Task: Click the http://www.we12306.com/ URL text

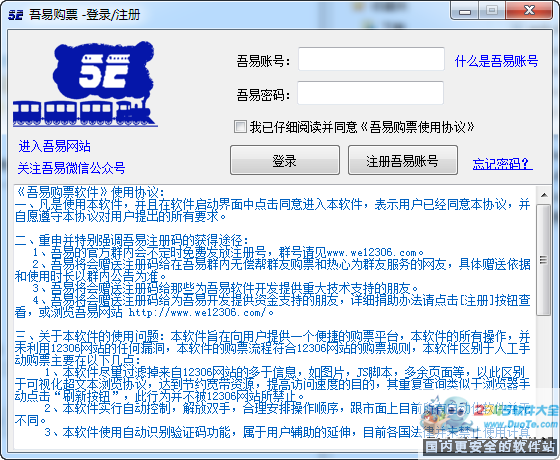Action: (197, 312)
